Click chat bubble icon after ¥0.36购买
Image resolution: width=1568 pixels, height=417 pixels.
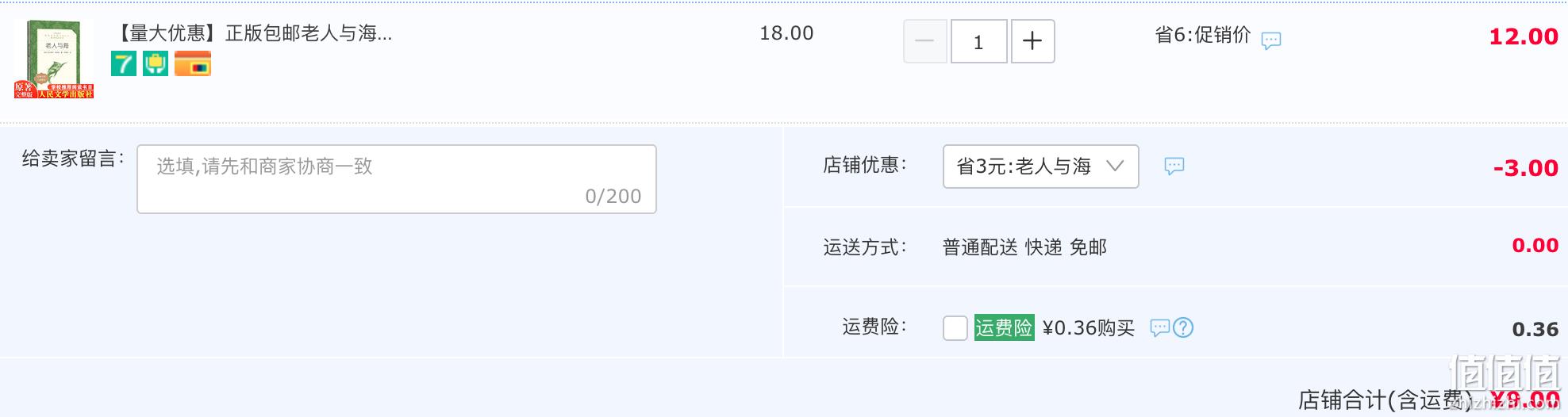[1160, 327]
